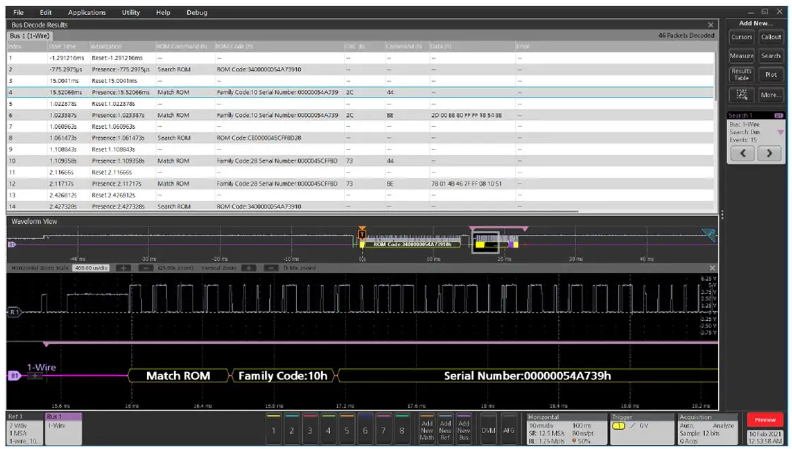This screenshot has width=792, height=449.
Task: Go to previous search event
Action: (x=742, y=153)
